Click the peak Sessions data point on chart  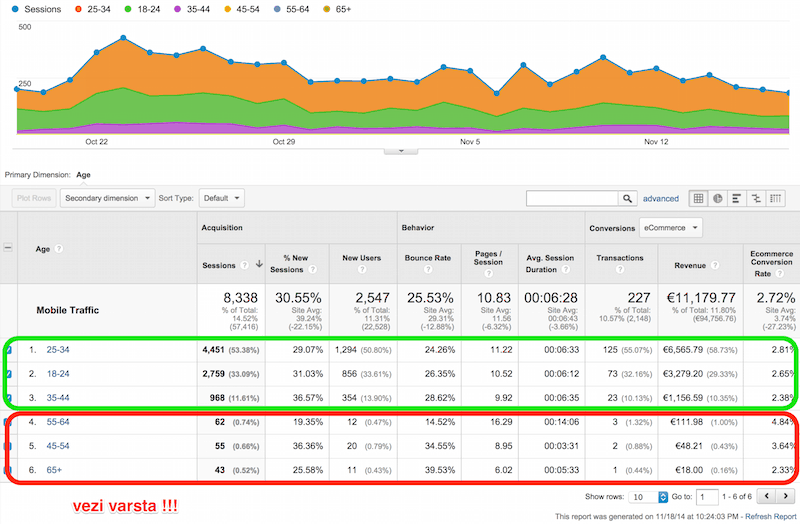click(123, 37)
